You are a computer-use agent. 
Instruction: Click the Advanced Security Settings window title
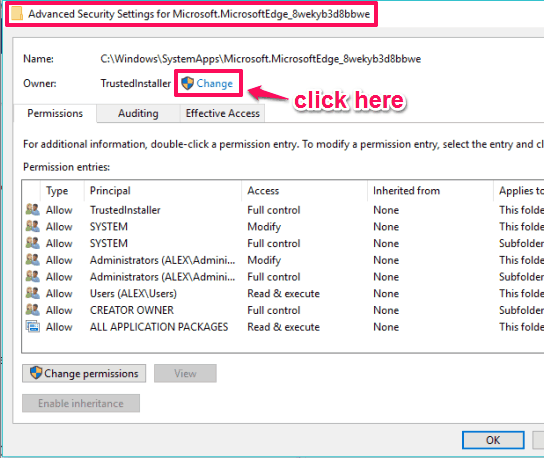(199, 14)
